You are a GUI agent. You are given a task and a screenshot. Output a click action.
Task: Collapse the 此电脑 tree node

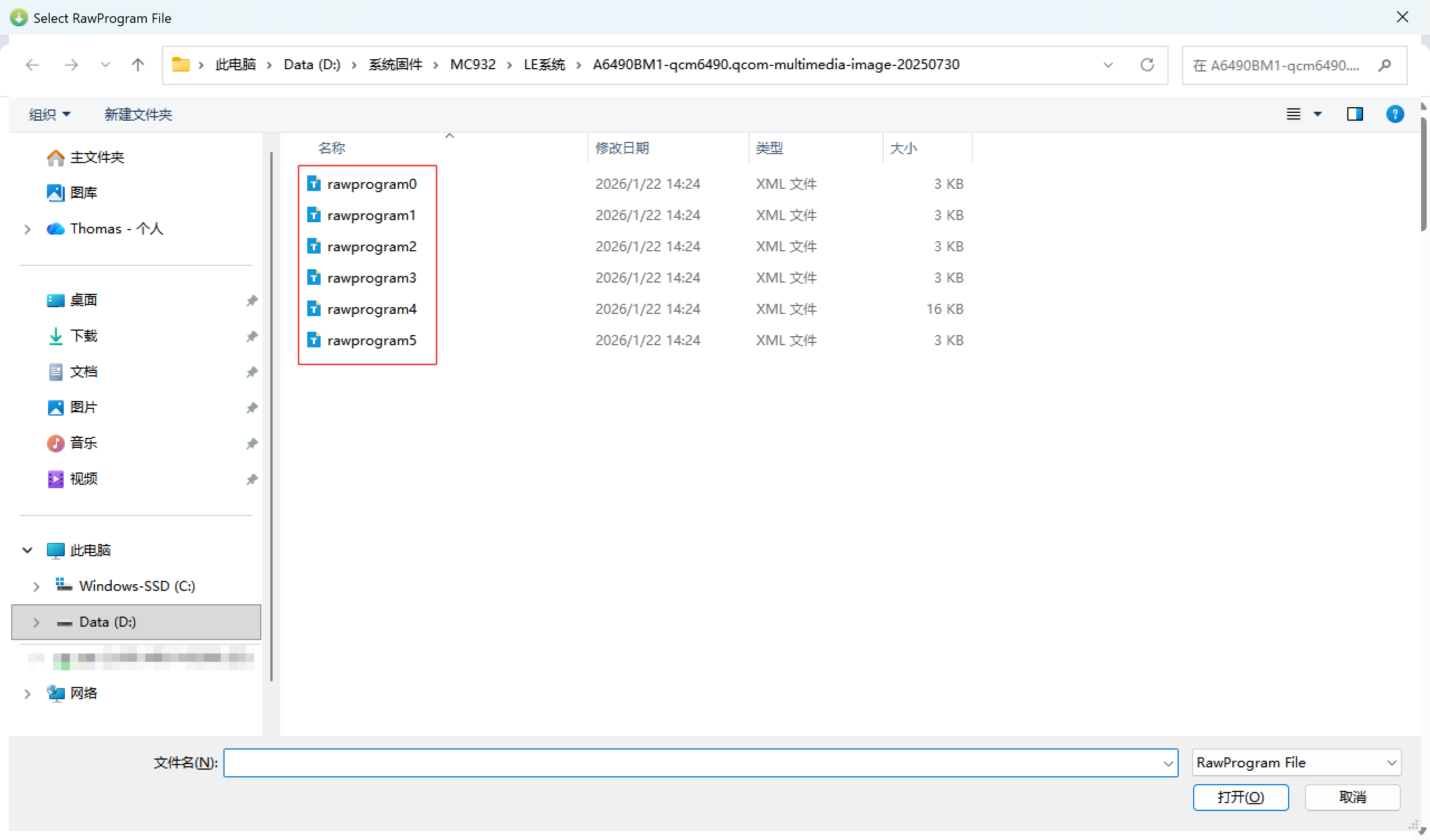coord(27,550)
